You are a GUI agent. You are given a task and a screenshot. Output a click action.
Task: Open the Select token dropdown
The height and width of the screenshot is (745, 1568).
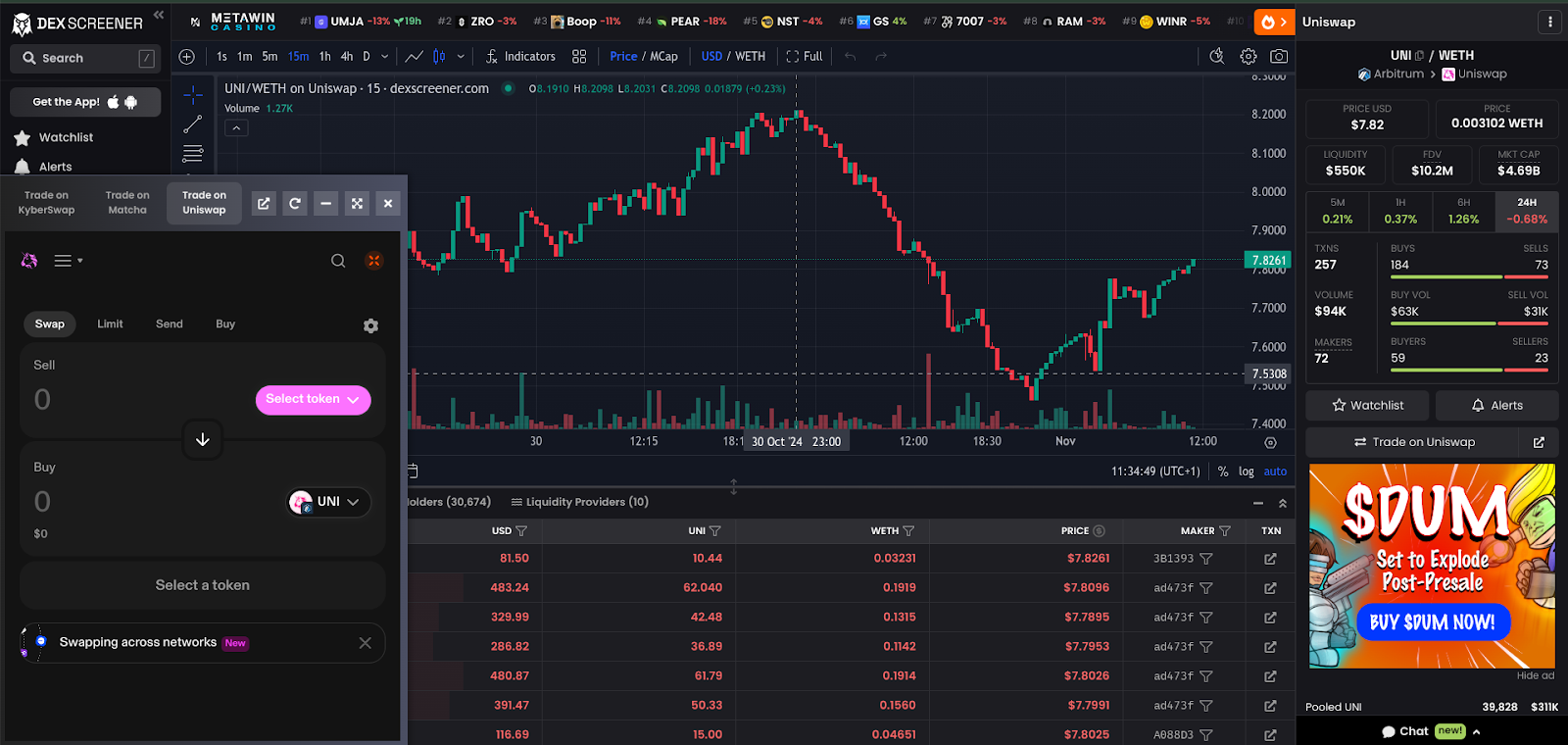[x=313, y=400]
